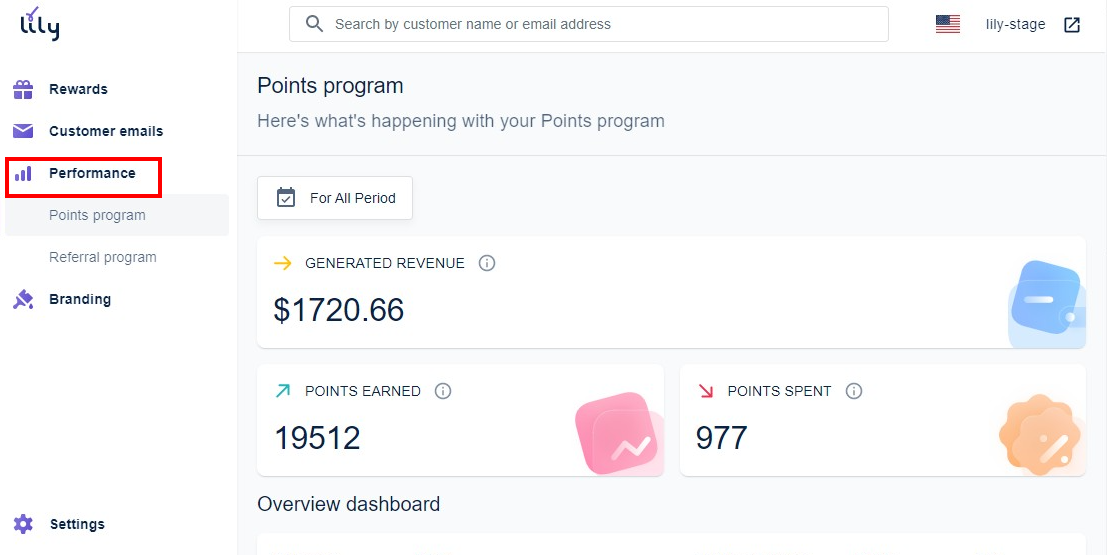Viewport: 1107px width, 555px height.
Task: Click the lily-stage store link
Action: 1015,25
